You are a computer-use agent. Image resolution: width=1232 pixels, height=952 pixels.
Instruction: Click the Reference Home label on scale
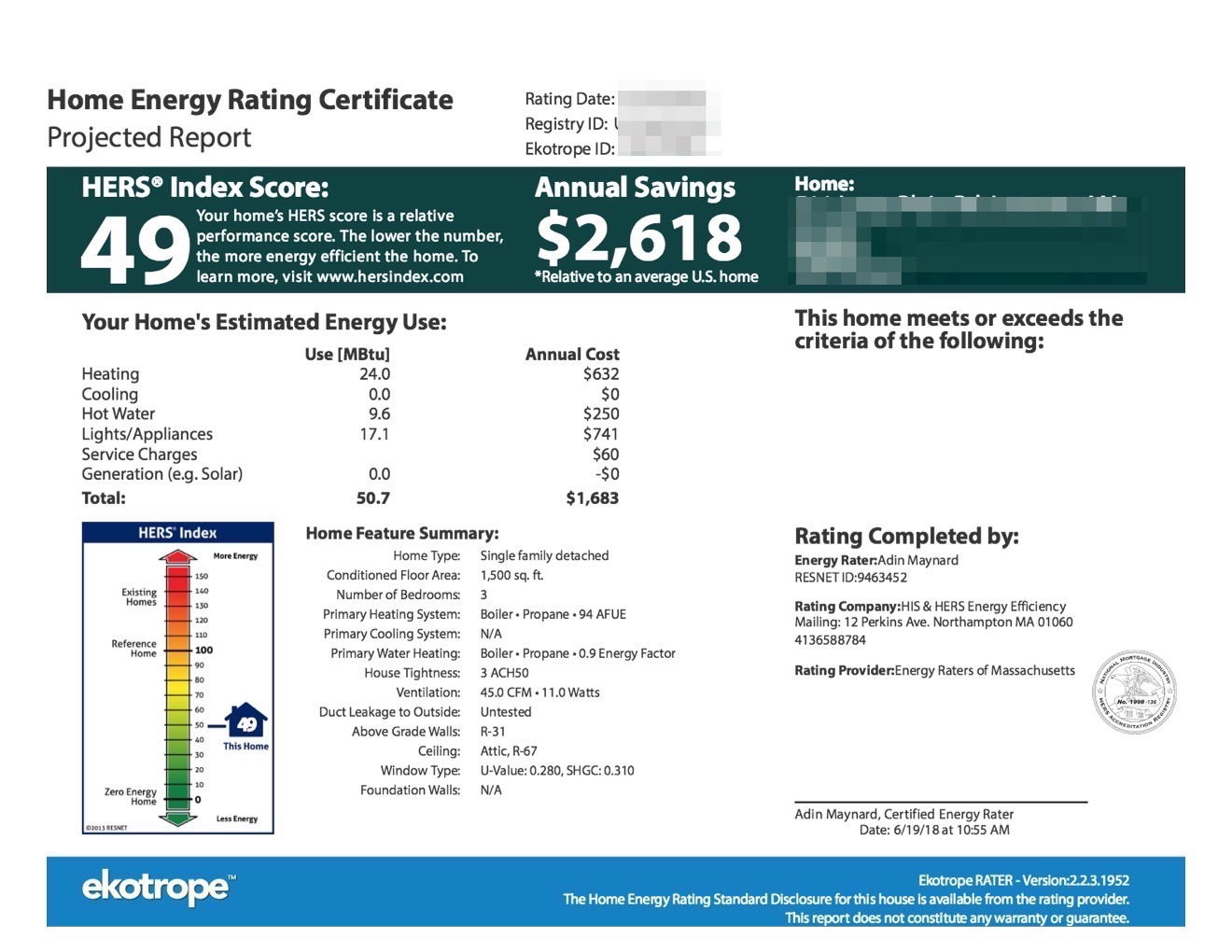coord(134,649)
